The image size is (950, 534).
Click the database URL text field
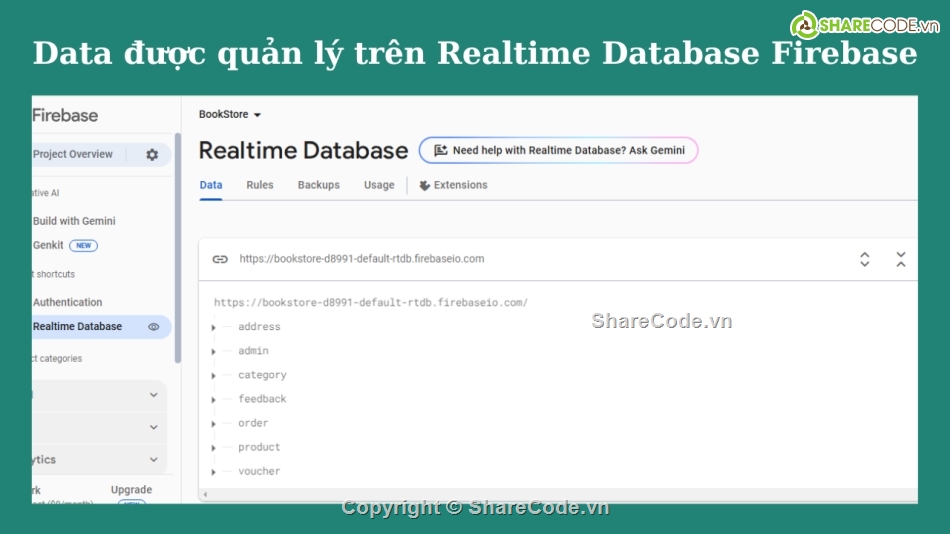click(362, 259)
